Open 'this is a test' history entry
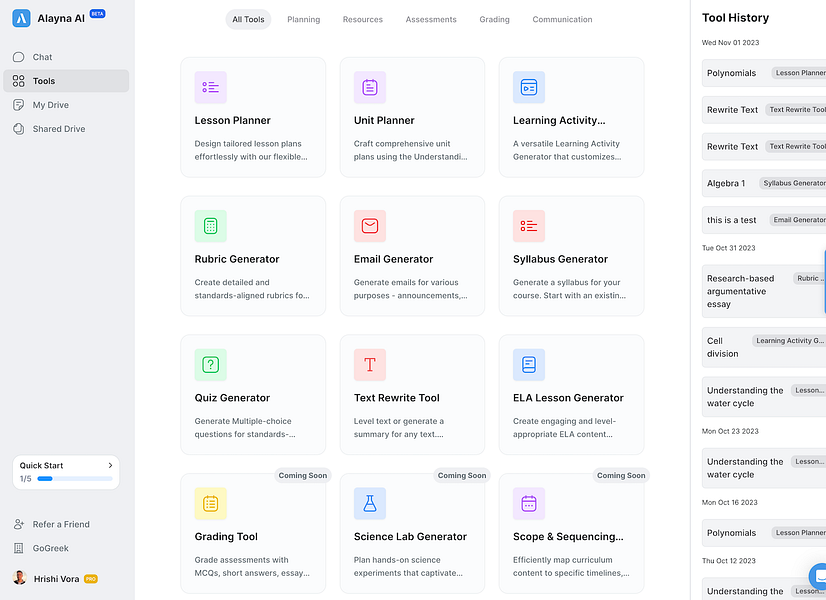The image size is (826, 600). 764,220
